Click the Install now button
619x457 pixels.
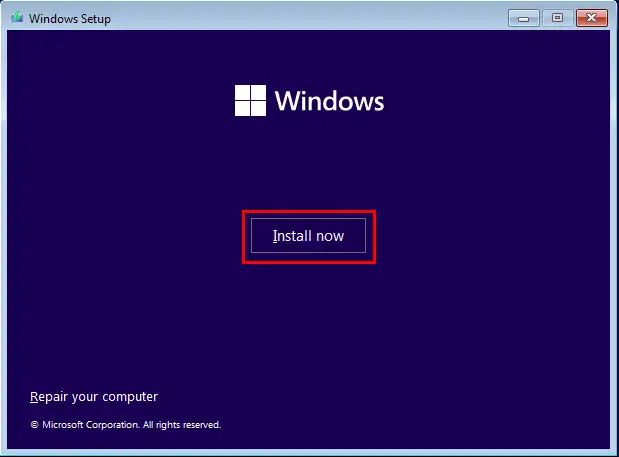point(308,236)
